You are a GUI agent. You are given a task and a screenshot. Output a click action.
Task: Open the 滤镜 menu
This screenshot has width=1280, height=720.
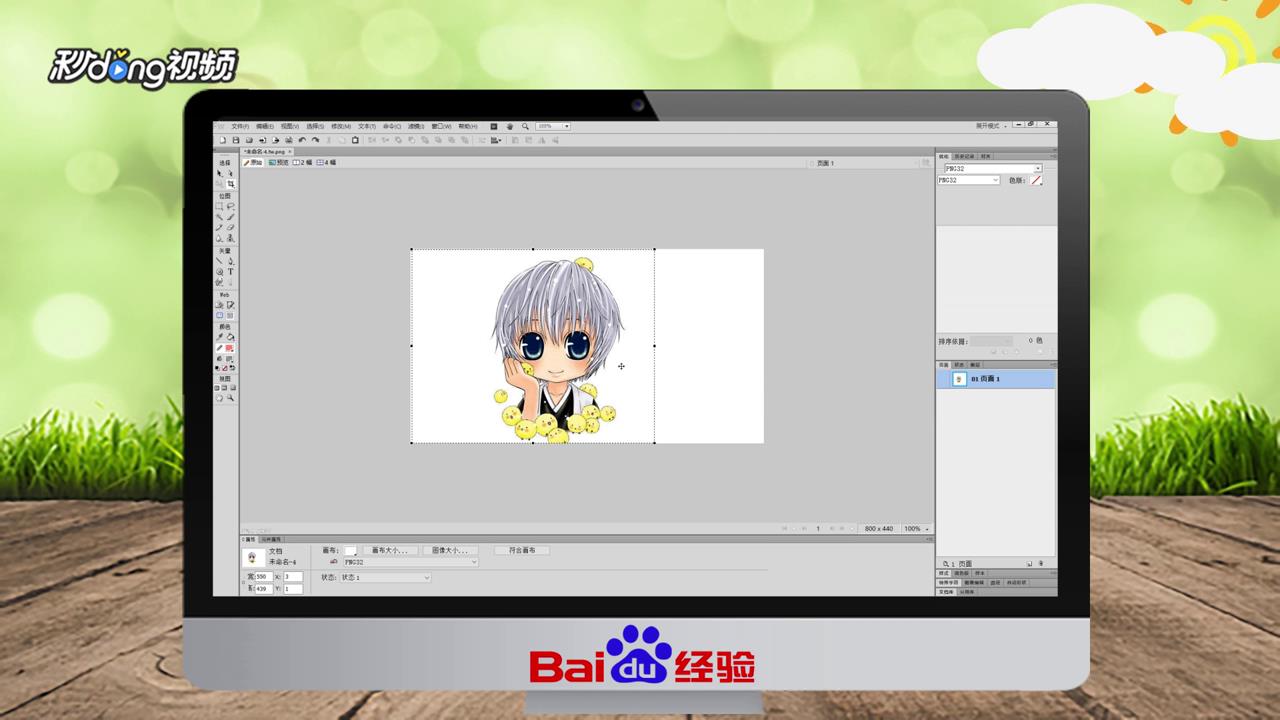click(416, 126)
